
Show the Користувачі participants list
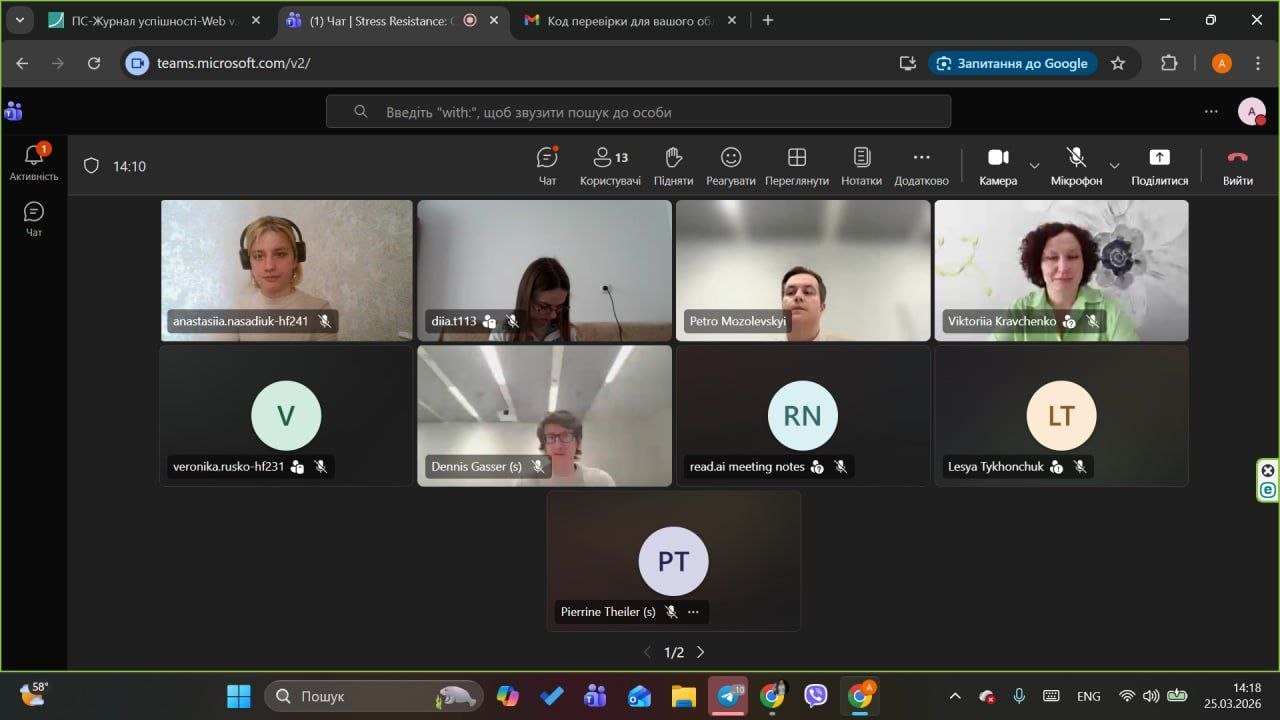610,166
